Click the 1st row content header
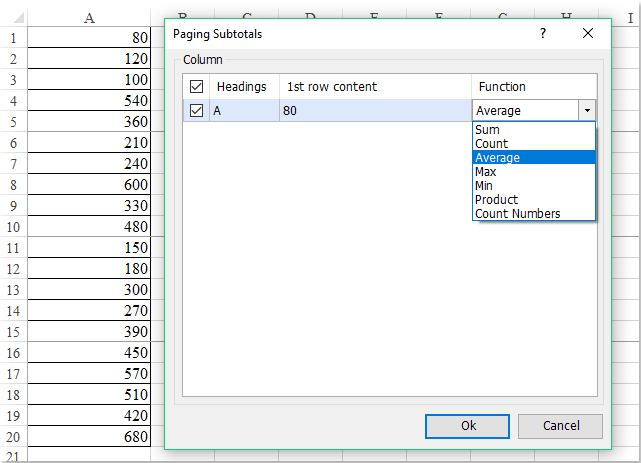Screen dimensions: 641x463 pos(332,87)
